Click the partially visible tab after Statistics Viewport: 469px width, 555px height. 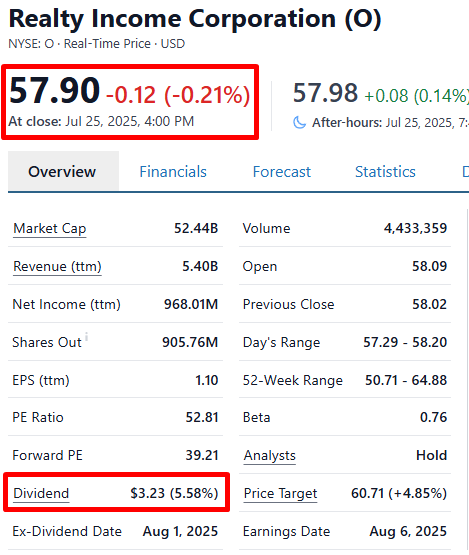tap(465, 172)
